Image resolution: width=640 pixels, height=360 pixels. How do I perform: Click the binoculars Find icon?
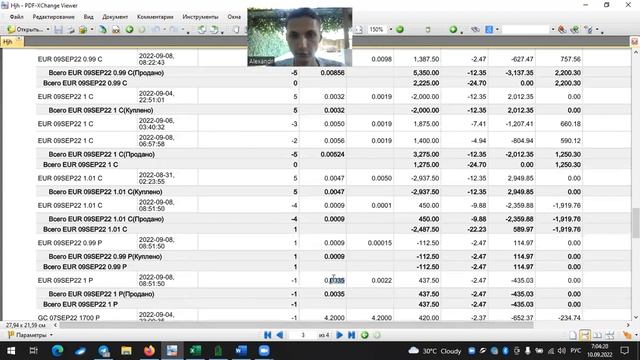(x=475, y=29)
